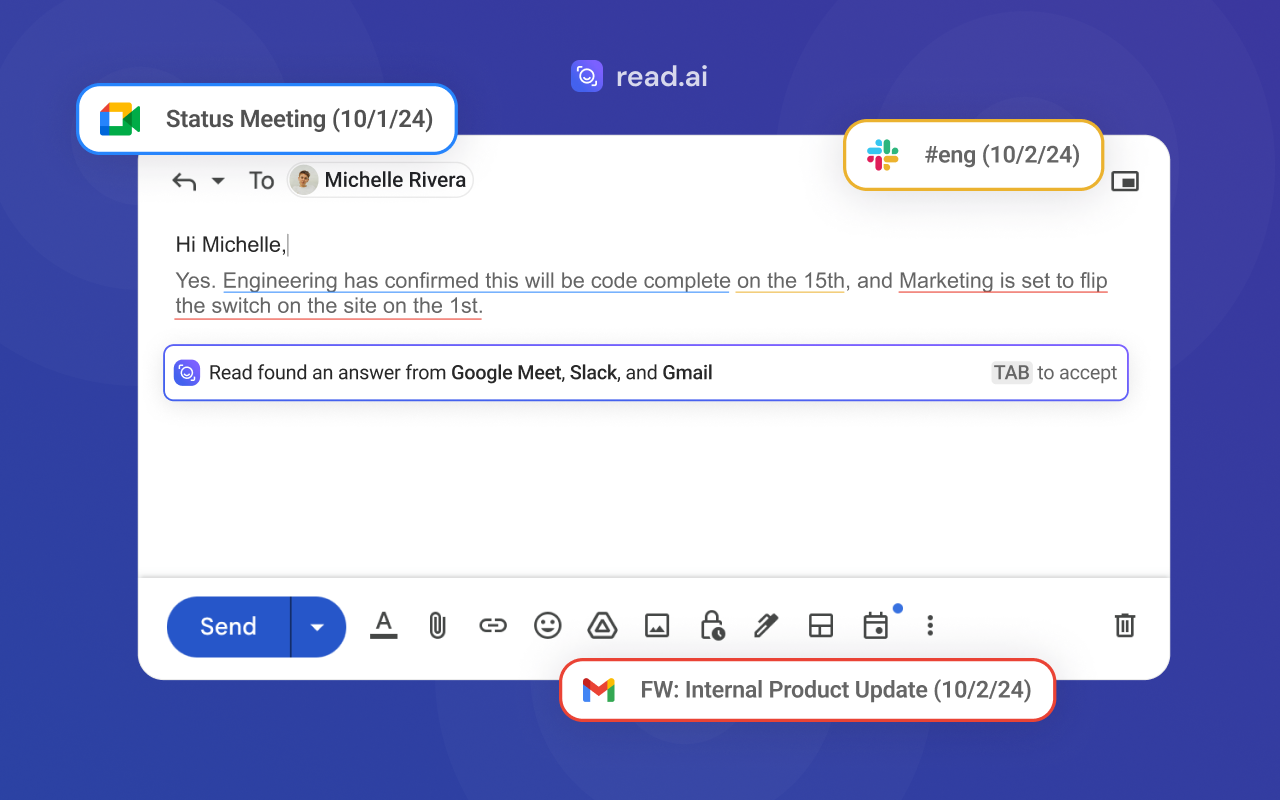Pop out the compose window icon
This screenshot has height=800, width=1280.
click(1125, 181)
